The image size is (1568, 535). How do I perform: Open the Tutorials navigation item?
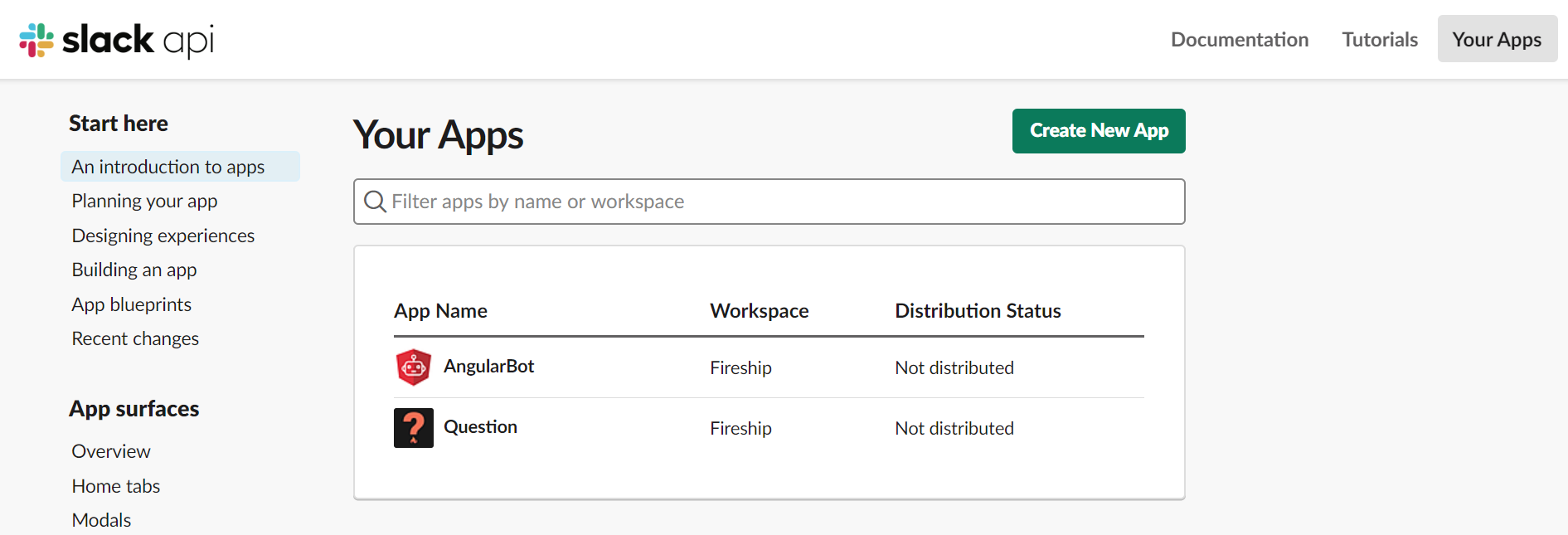(x=1379, y=40)
